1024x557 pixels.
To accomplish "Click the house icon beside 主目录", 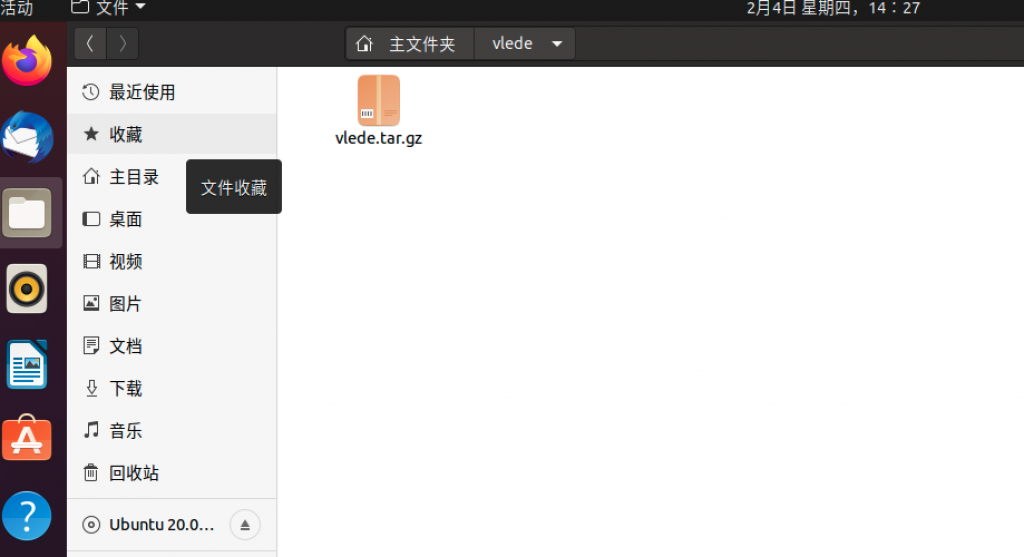I will point(91,176).
